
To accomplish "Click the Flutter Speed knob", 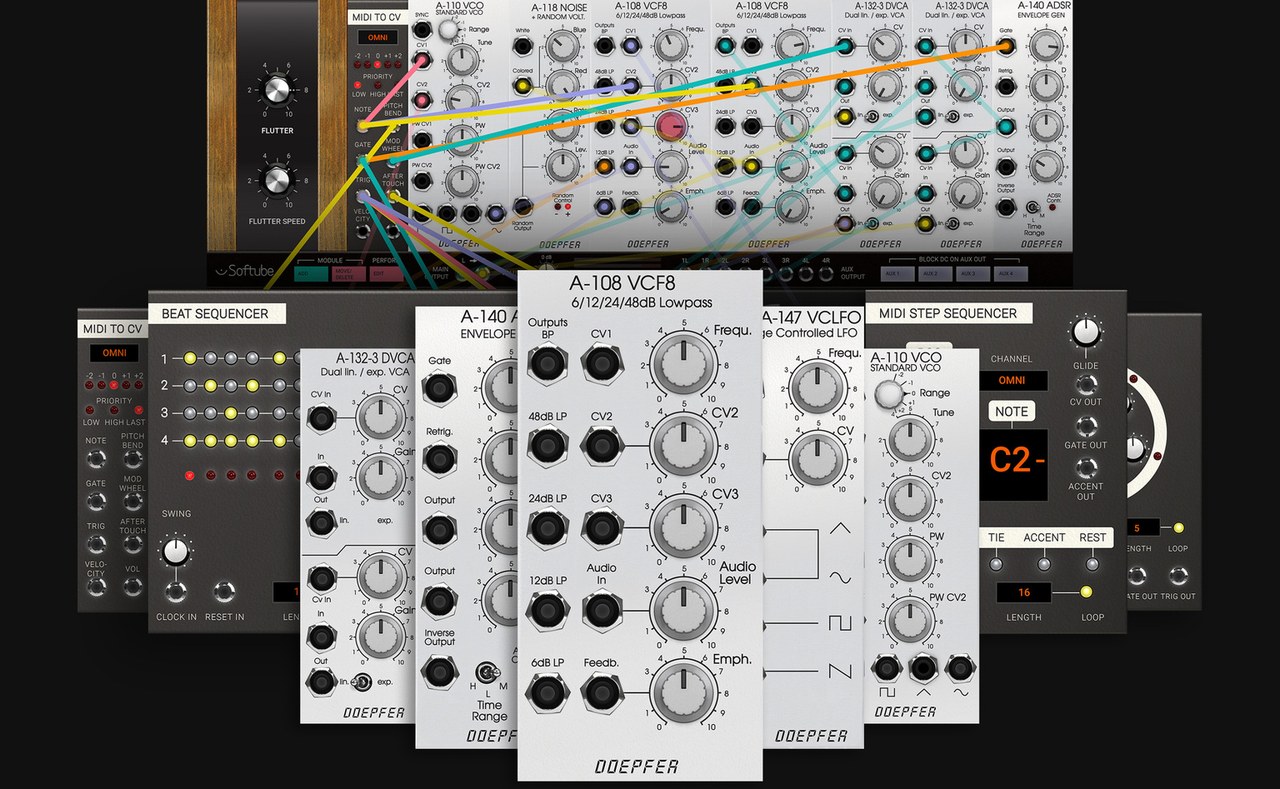I will pos(276,182).
